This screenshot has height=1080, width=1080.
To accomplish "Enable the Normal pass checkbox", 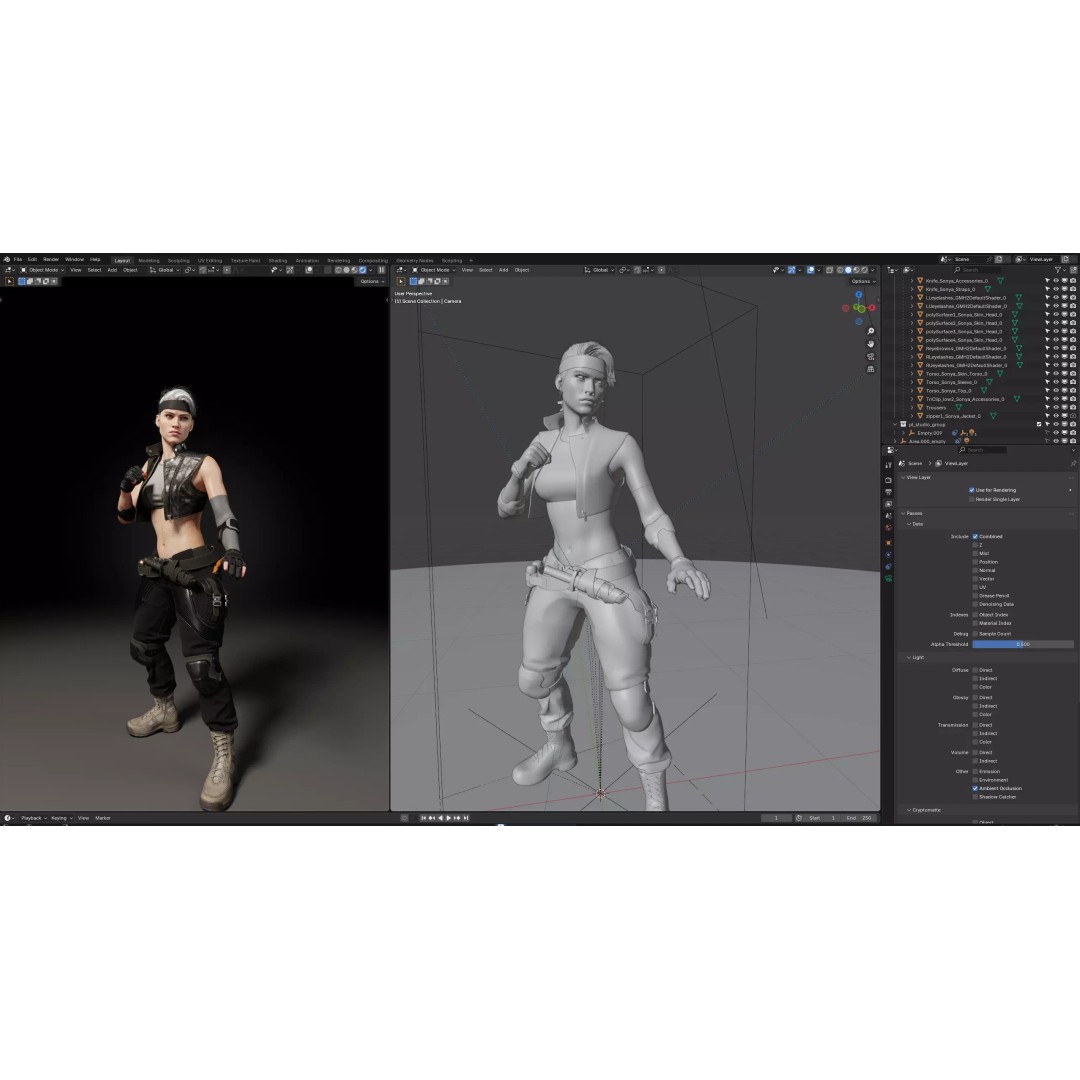I will [x=975, y=570].
